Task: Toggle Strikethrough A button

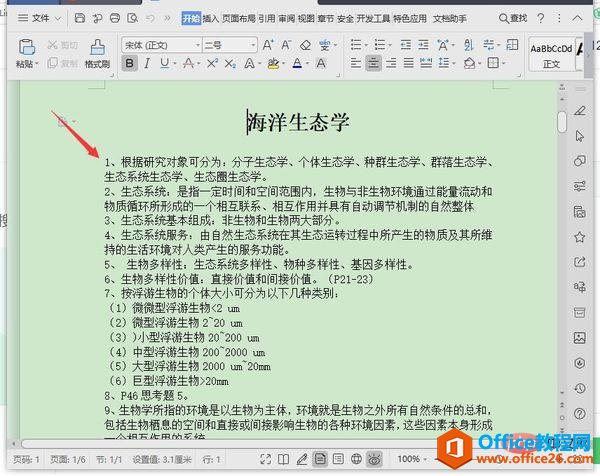Action: [x=188, y=63]
